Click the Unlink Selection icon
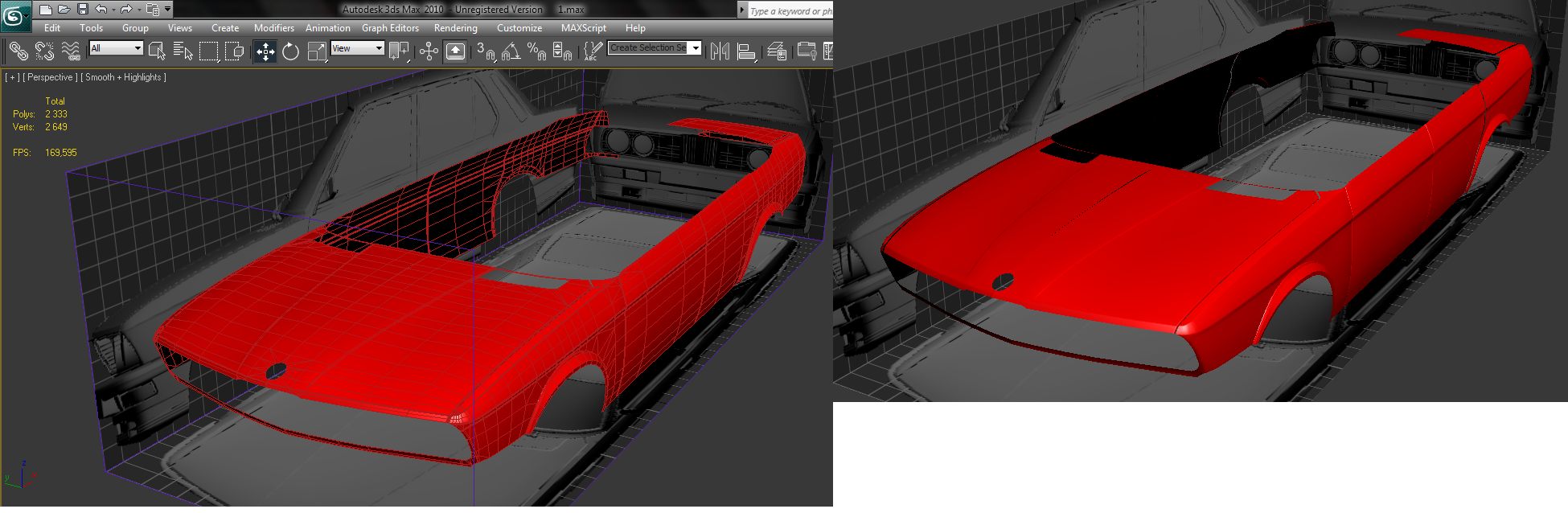This screenshot has height=513, width=1568. [x=44, y=51]
